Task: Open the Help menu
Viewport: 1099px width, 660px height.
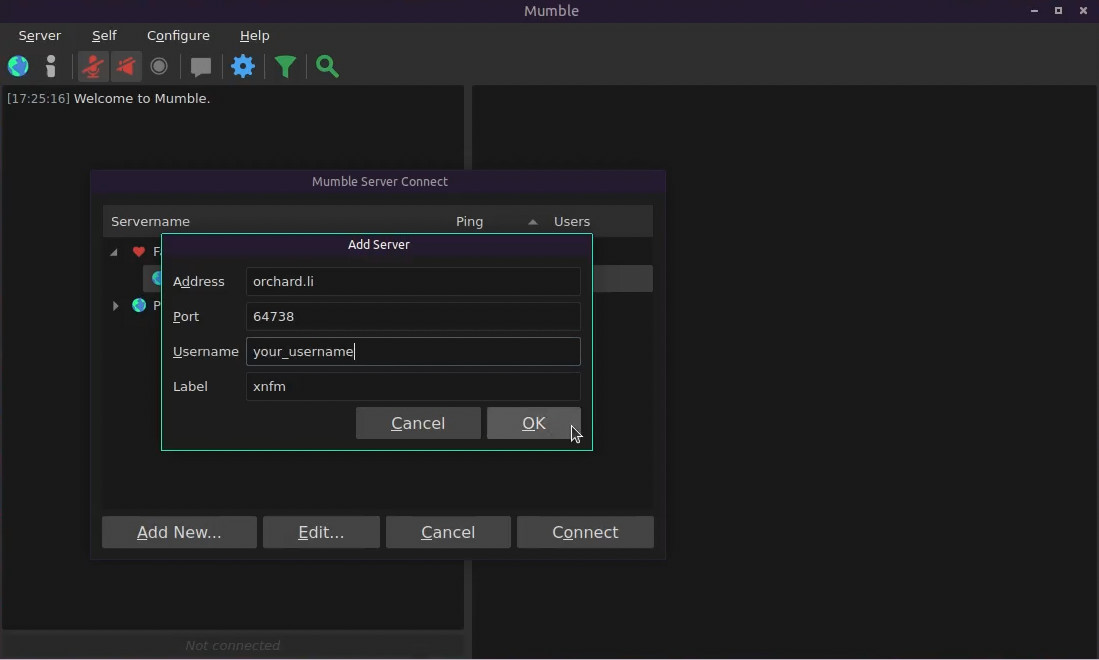Action: pos(254,36)
